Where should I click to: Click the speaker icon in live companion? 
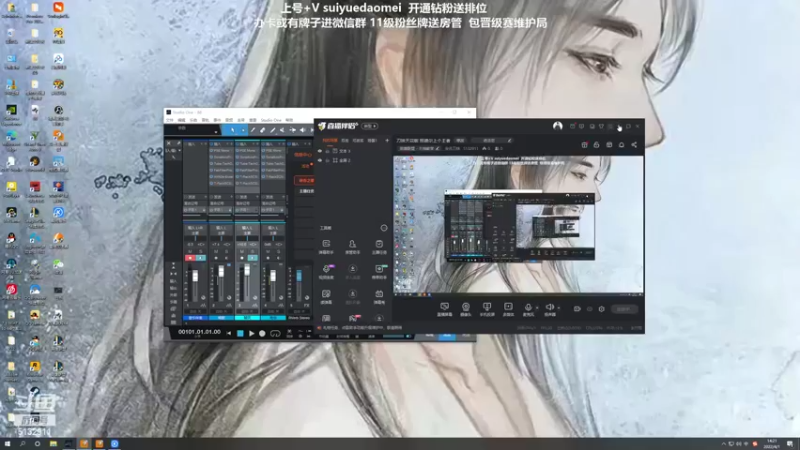pos(549,307)
